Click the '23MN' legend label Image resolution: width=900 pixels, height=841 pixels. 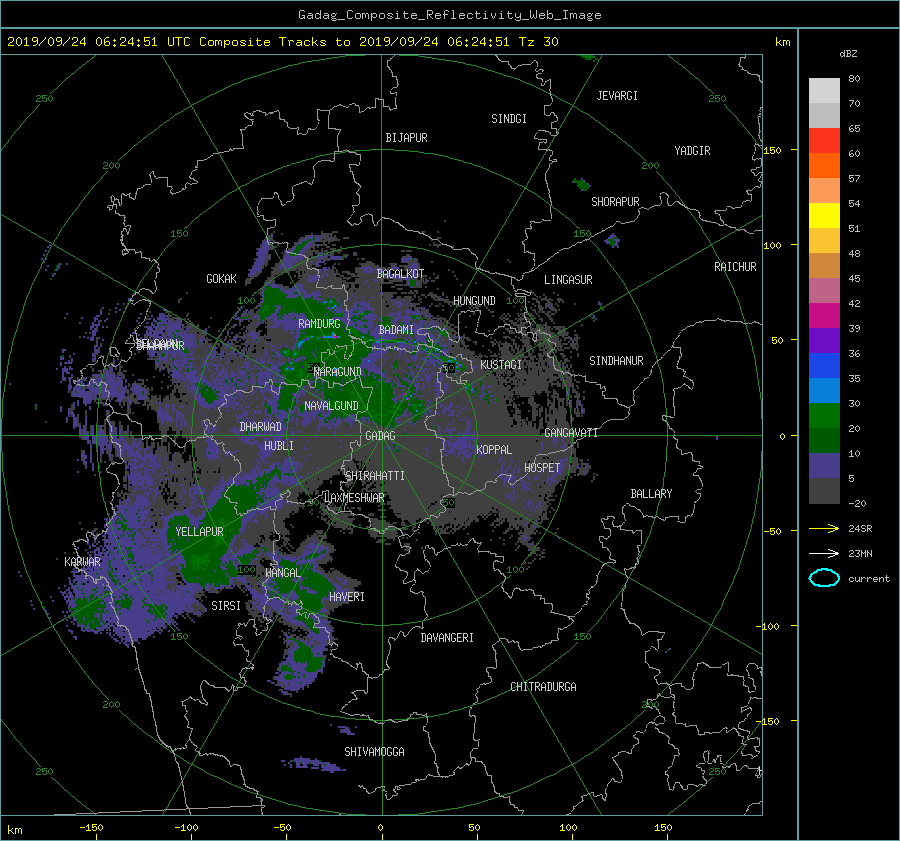pos(860,554)
